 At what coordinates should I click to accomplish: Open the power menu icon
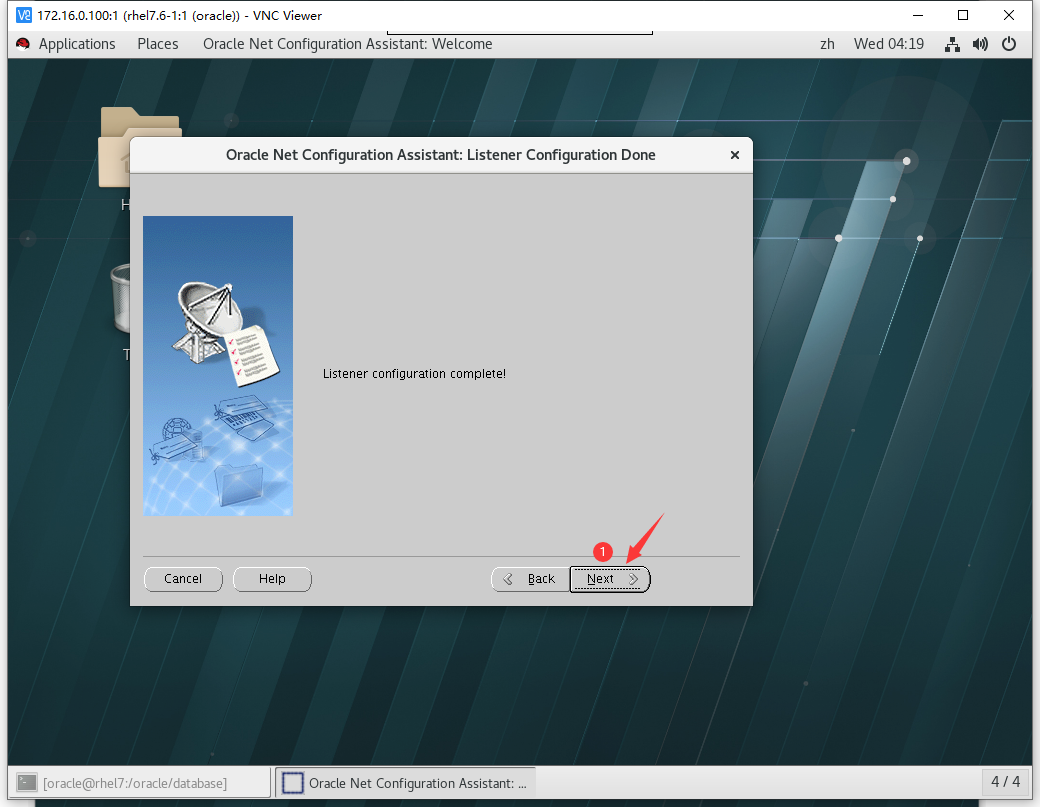click(1009, 44)
